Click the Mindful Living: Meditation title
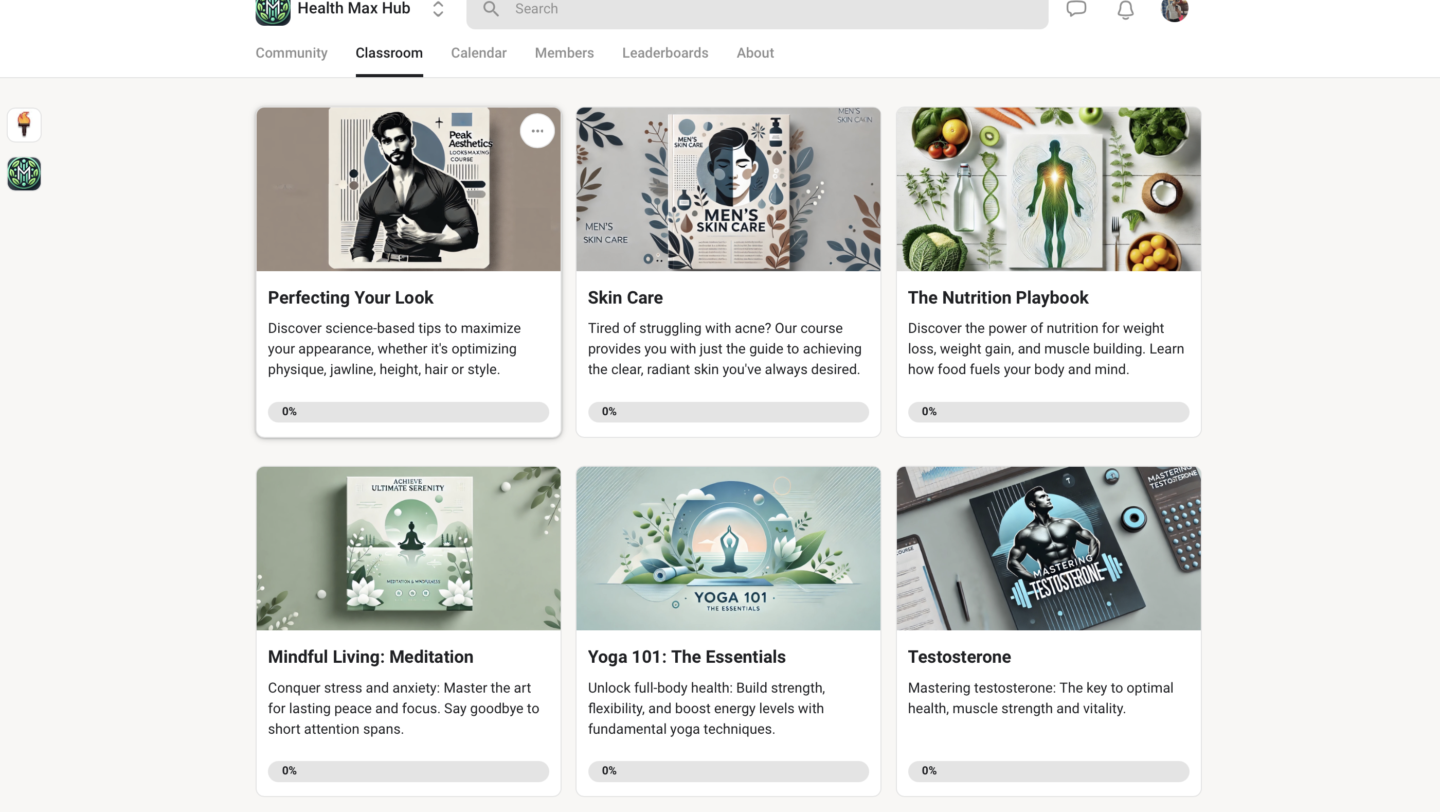 click(x=370, y=657)
